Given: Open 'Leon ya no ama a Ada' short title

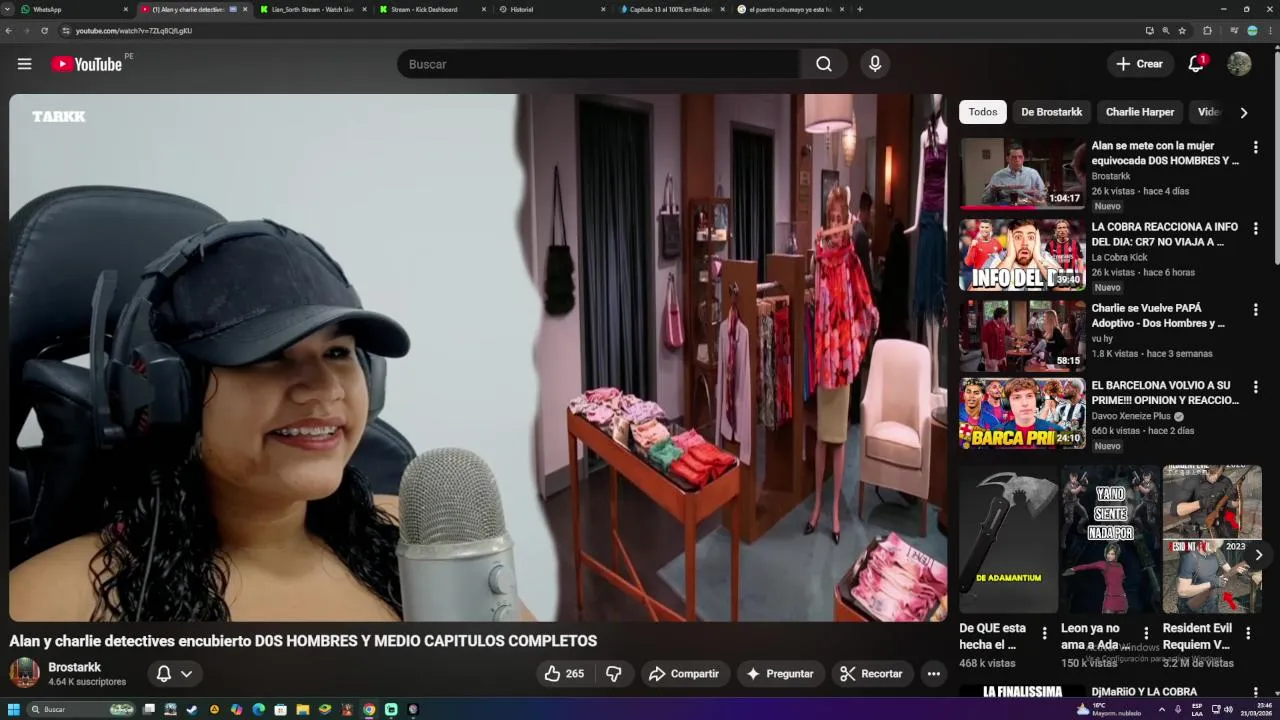Looking at the screenshot, I should [1090, 636].
